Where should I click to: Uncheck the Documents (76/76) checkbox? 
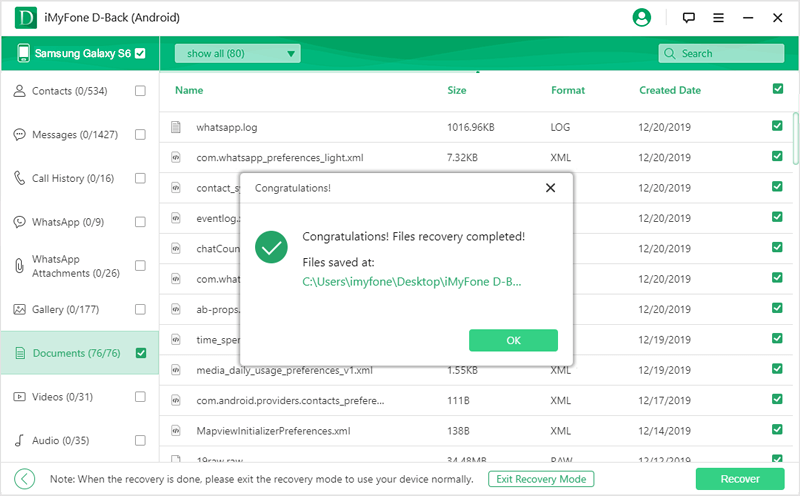(141, 353)
